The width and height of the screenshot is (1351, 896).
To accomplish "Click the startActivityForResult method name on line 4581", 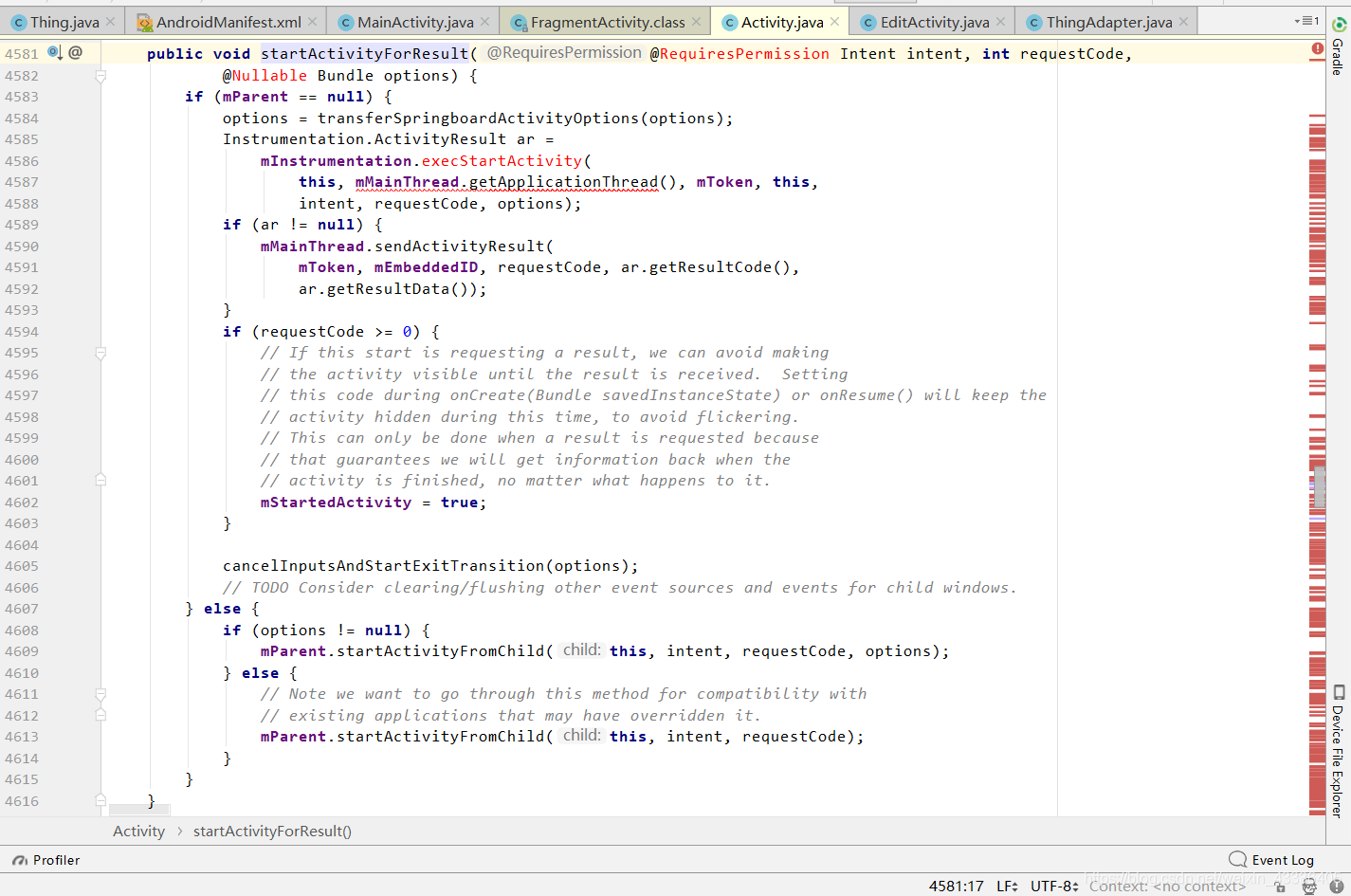I will (x=365, y=54).
